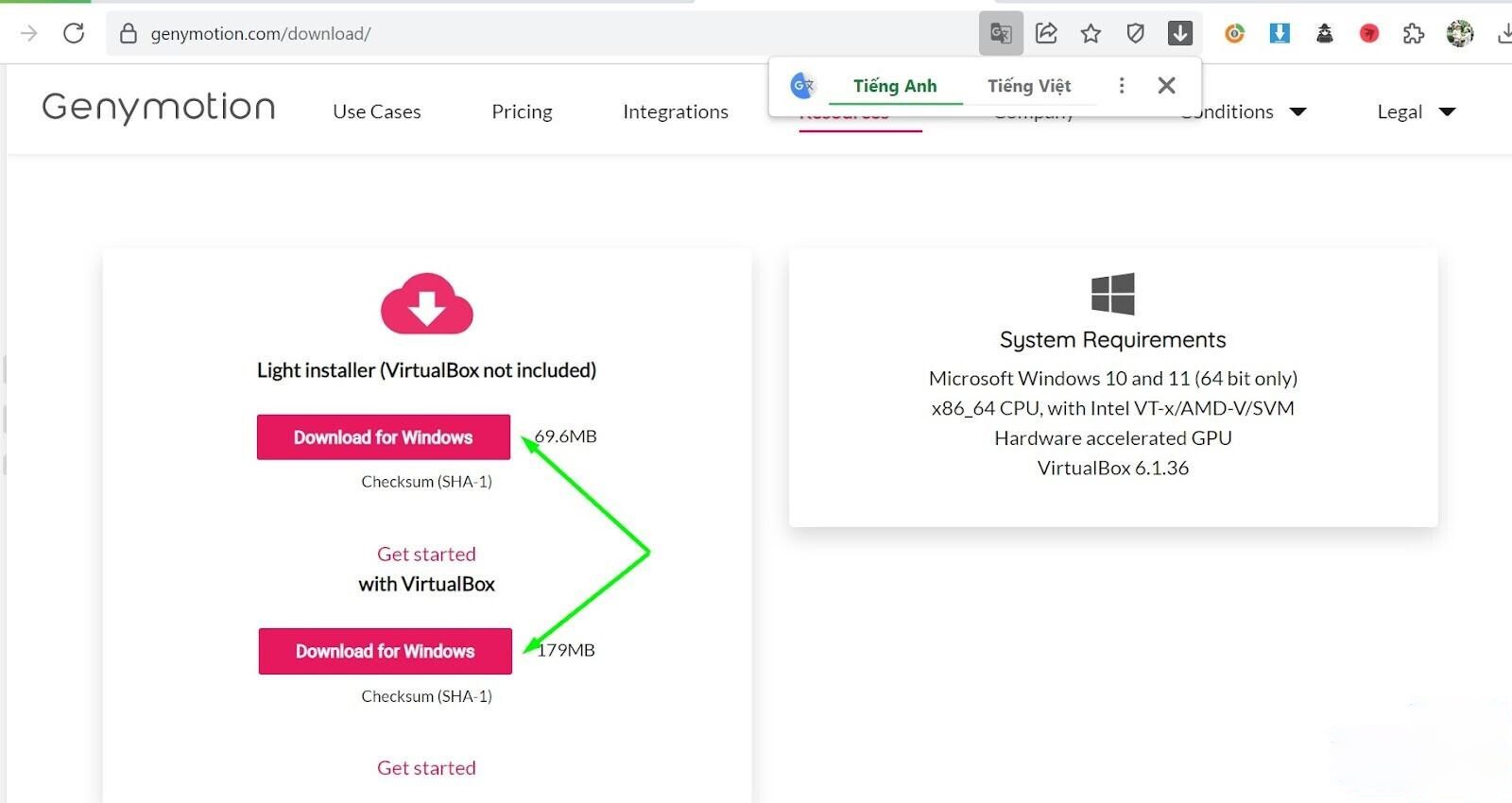Click the browser downloads tray icon
This screenshot has width=1512, height=803.
click(x=1504, y=34)
